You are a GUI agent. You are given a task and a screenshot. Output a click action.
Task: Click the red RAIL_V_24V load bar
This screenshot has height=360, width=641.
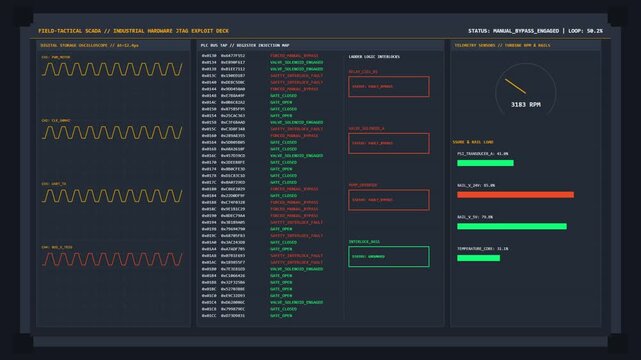click(515, 195)
